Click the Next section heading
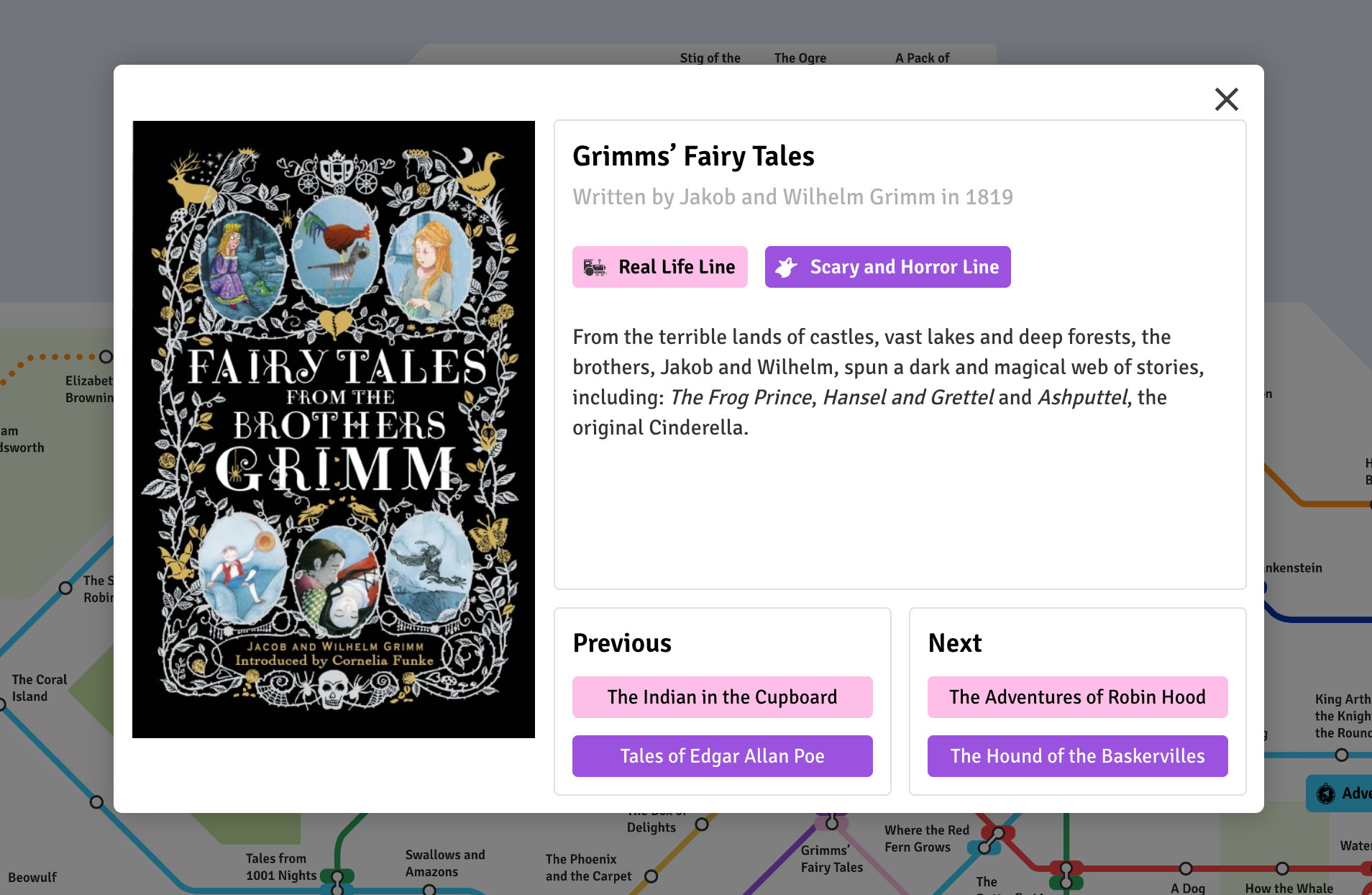Image resolution: width=1372 pixels, height=895 pixels. point(955,643)
